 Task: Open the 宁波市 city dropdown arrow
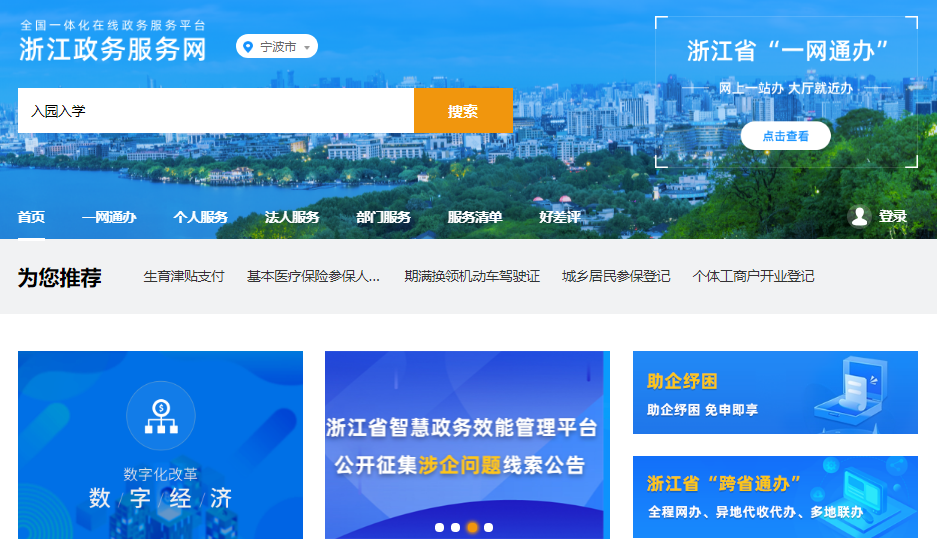307,47
